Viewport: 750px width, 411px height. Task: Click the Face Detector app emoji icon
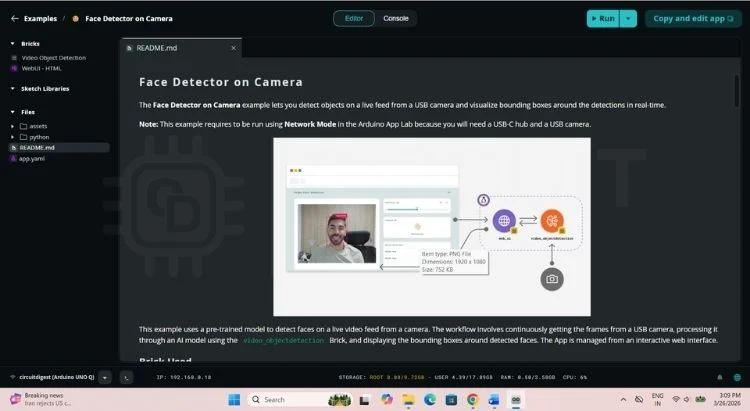point(76,19)
